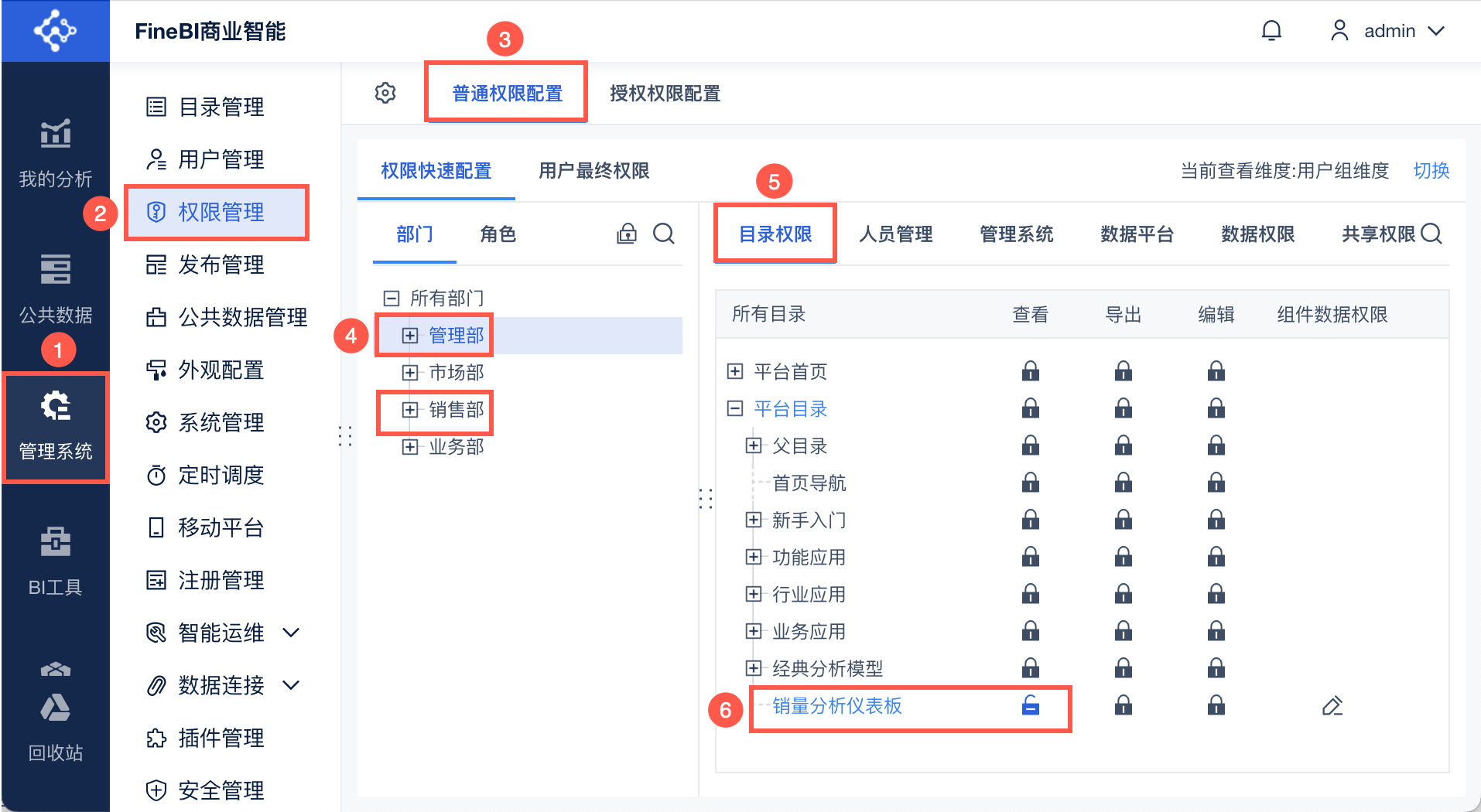Click the lock icon beside department search
The image size is (1481, 812).
[x=627, y=234]
